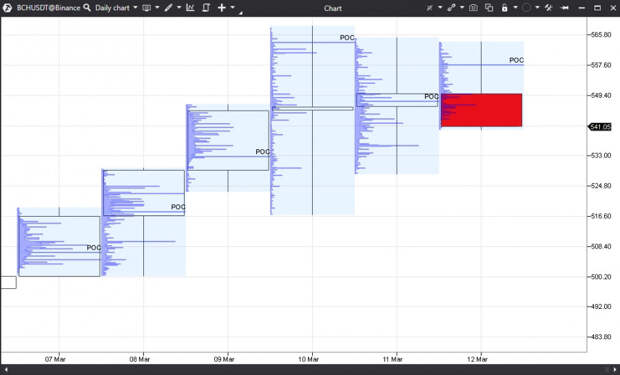Screen dimensions: 620x375
Task: Click the plus add icon
Action: [221, 8]
